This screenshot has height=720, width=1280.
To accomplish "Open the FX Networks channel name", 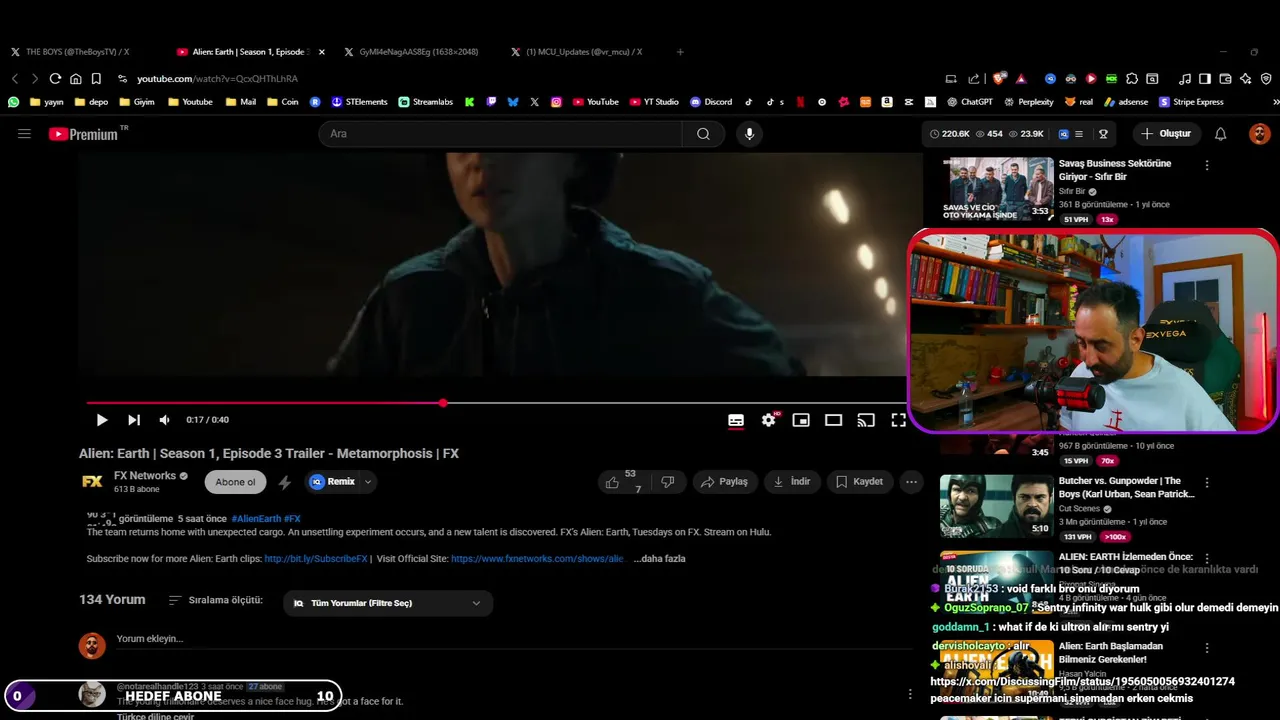I will 145,476.
